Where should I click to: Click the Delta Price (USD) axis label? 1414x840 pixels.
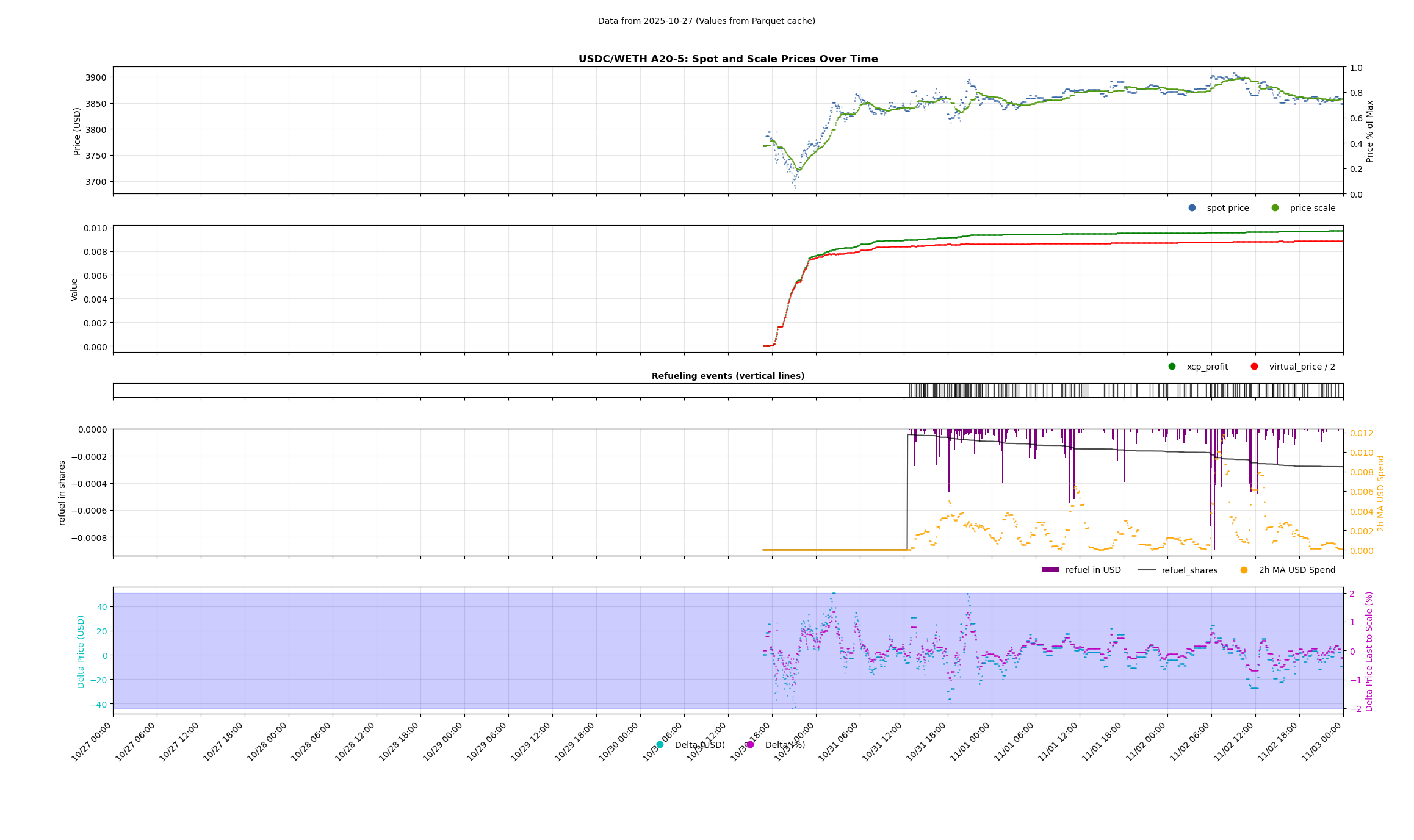(x=81, y=652)
